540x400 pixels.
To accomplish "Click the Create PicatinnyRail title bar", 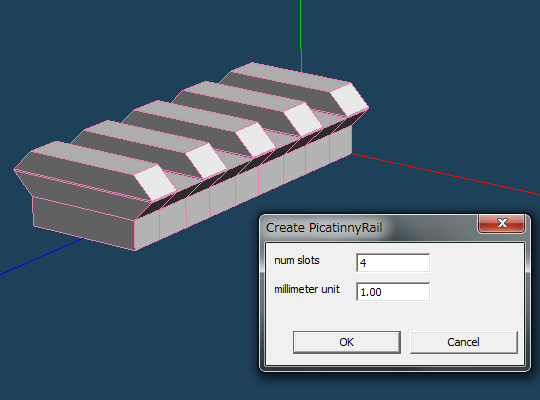I will 368,227.
